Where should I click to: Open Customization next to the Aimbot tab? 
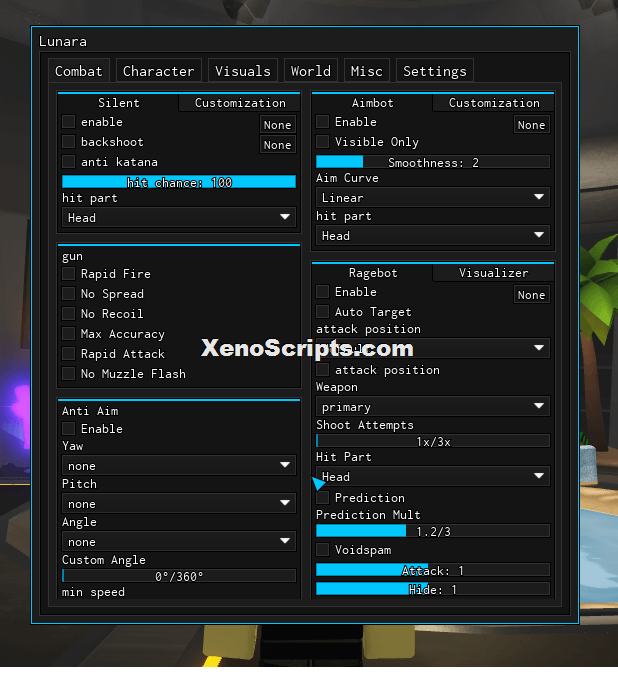[x=494, y=103]
